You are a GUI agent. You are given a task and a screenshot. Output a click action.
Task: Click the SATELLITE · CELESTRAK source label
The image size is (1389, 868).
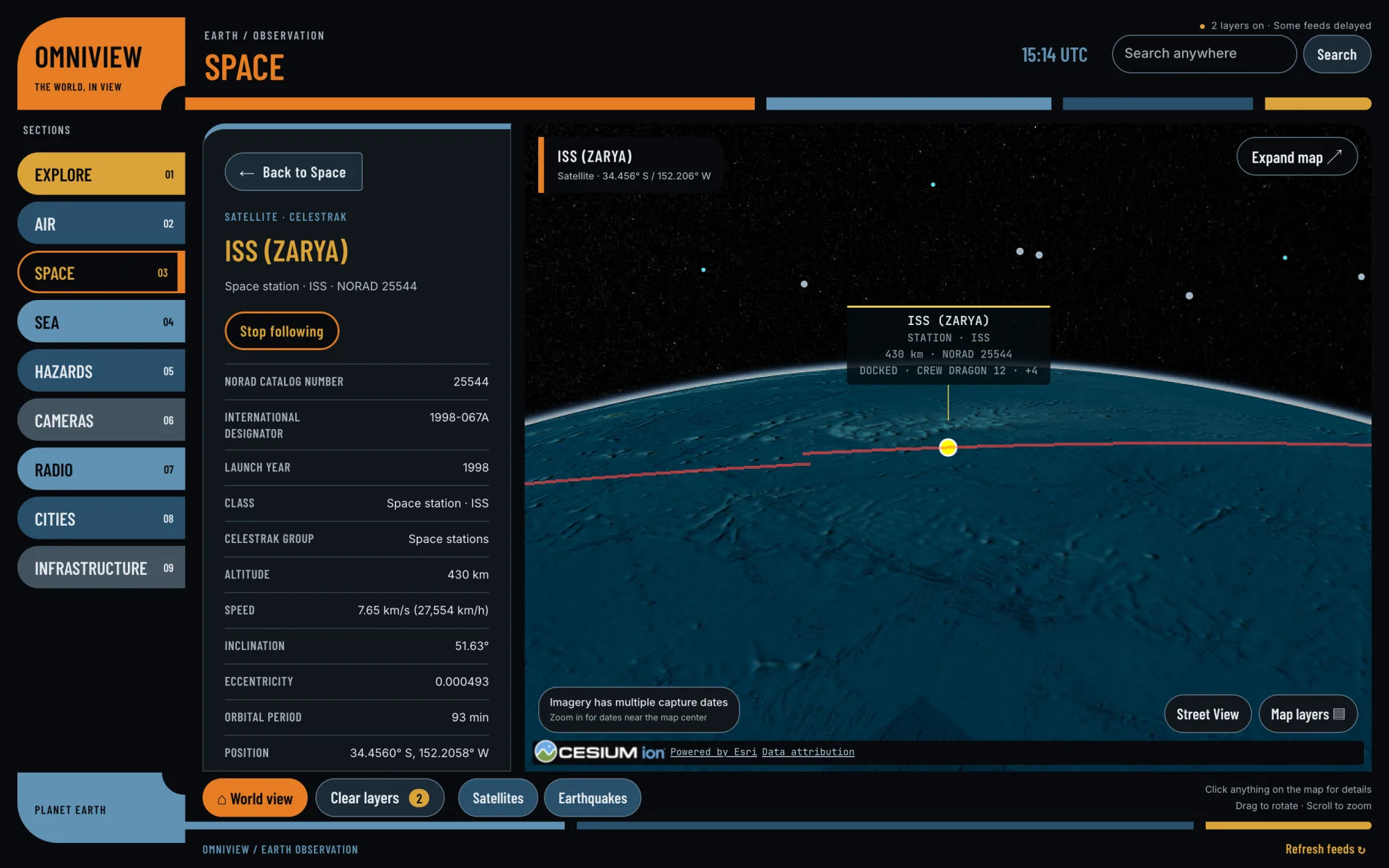pyautogui.click(x=285, y=217)
